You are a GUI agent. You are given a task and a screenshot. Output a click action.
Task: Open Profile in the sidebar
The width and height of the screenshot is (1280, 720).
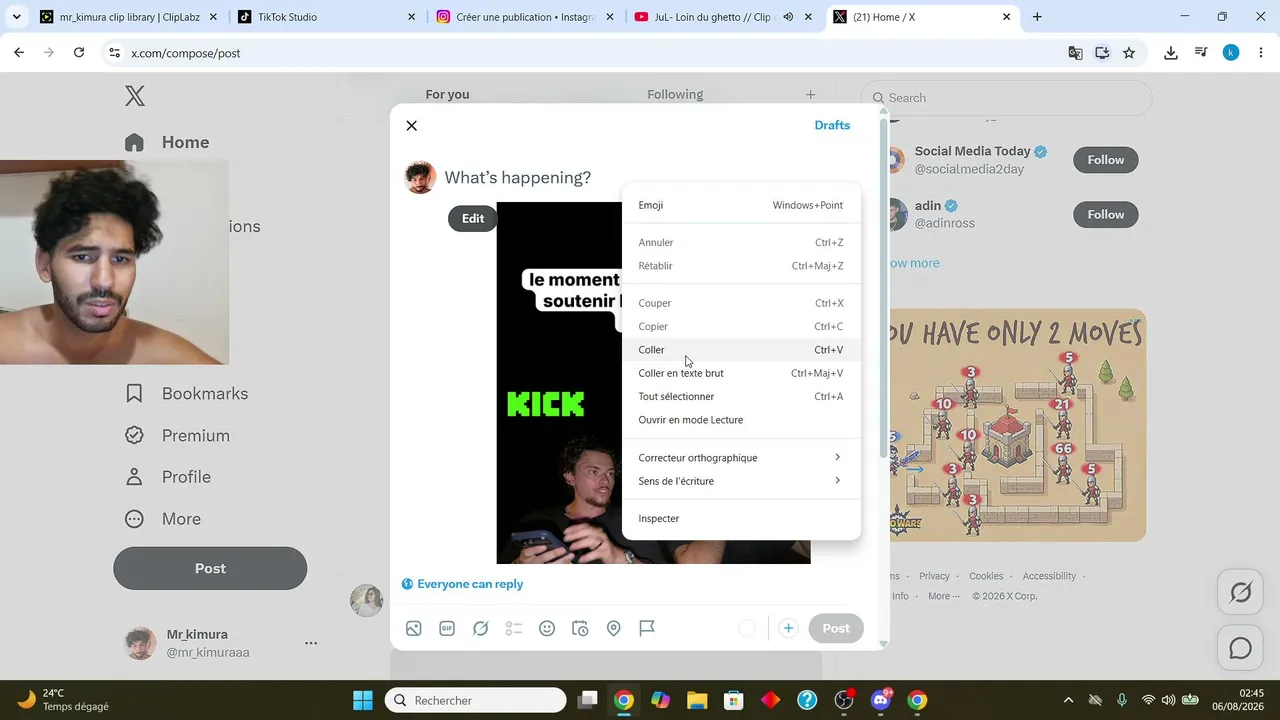click(x=168, y=477)
